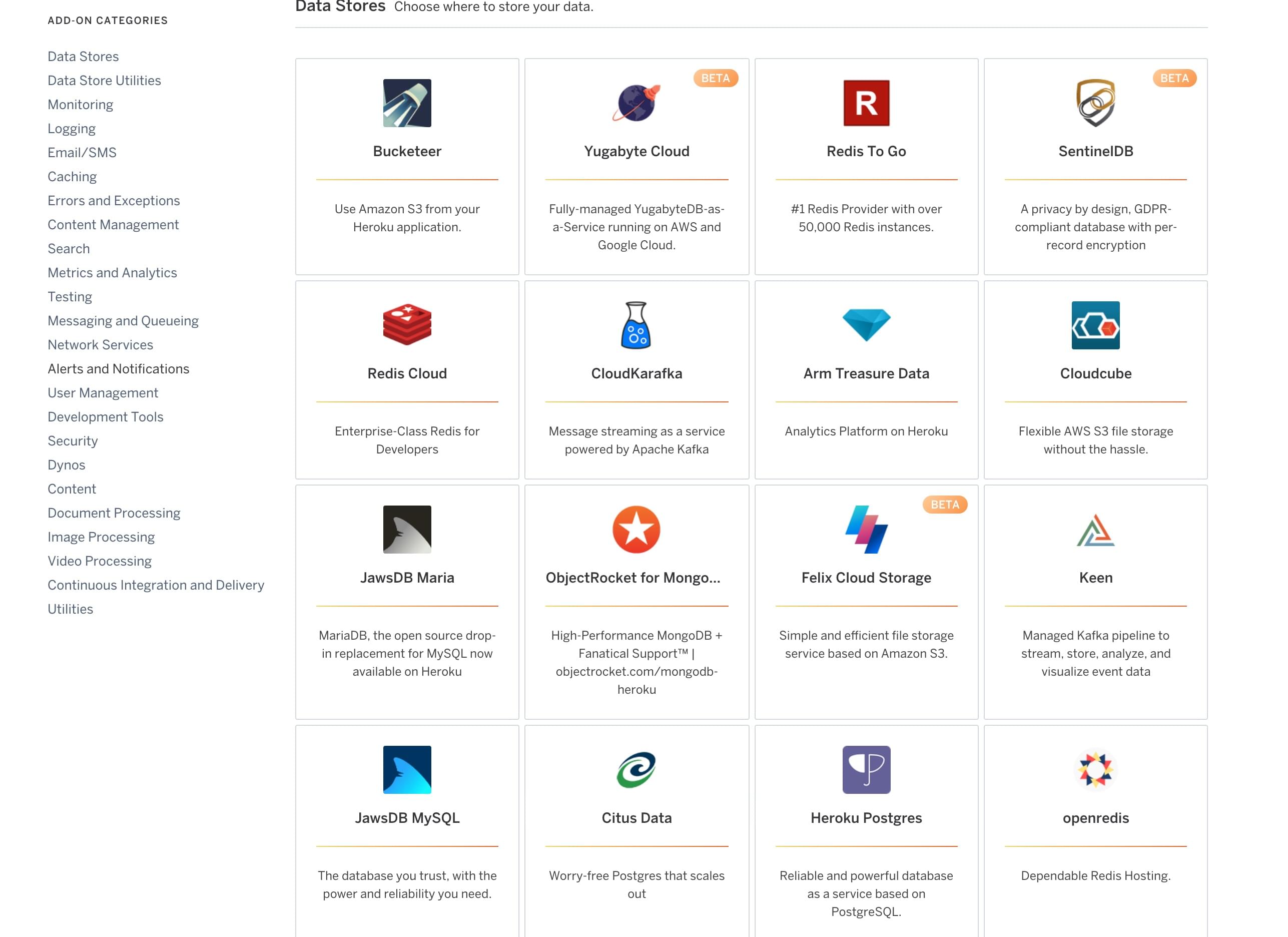
Task: Click the Arm Treasure Data gem icon
Action: click(x=866, y=324)
